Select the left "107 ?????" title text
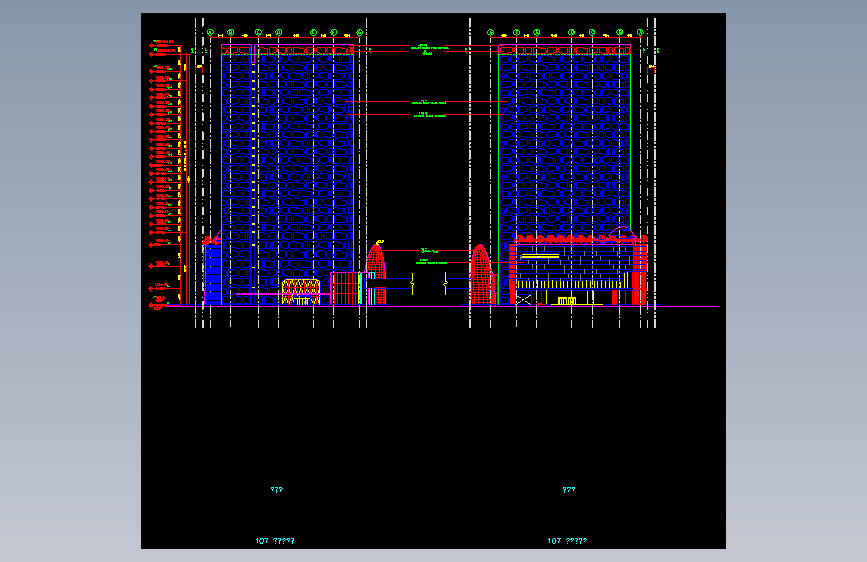867x562 pixels. (x=275, y=541)
